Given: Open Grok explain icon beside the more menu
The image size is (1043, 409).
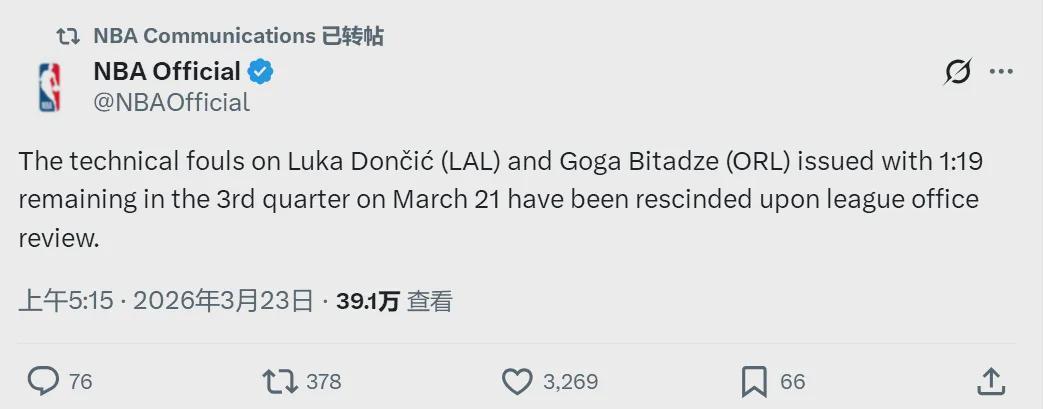Looking at the screenshot, I should (958, 72).
